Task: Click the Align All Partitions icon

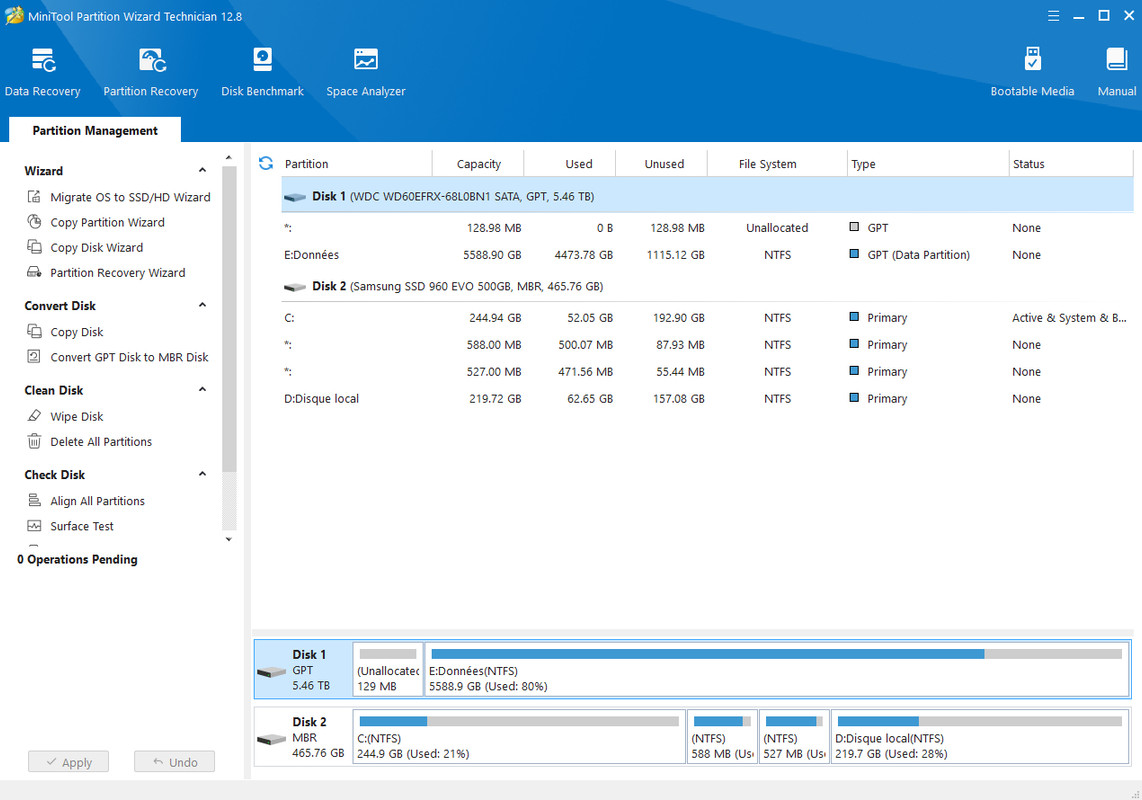Action: pos(34,501)
